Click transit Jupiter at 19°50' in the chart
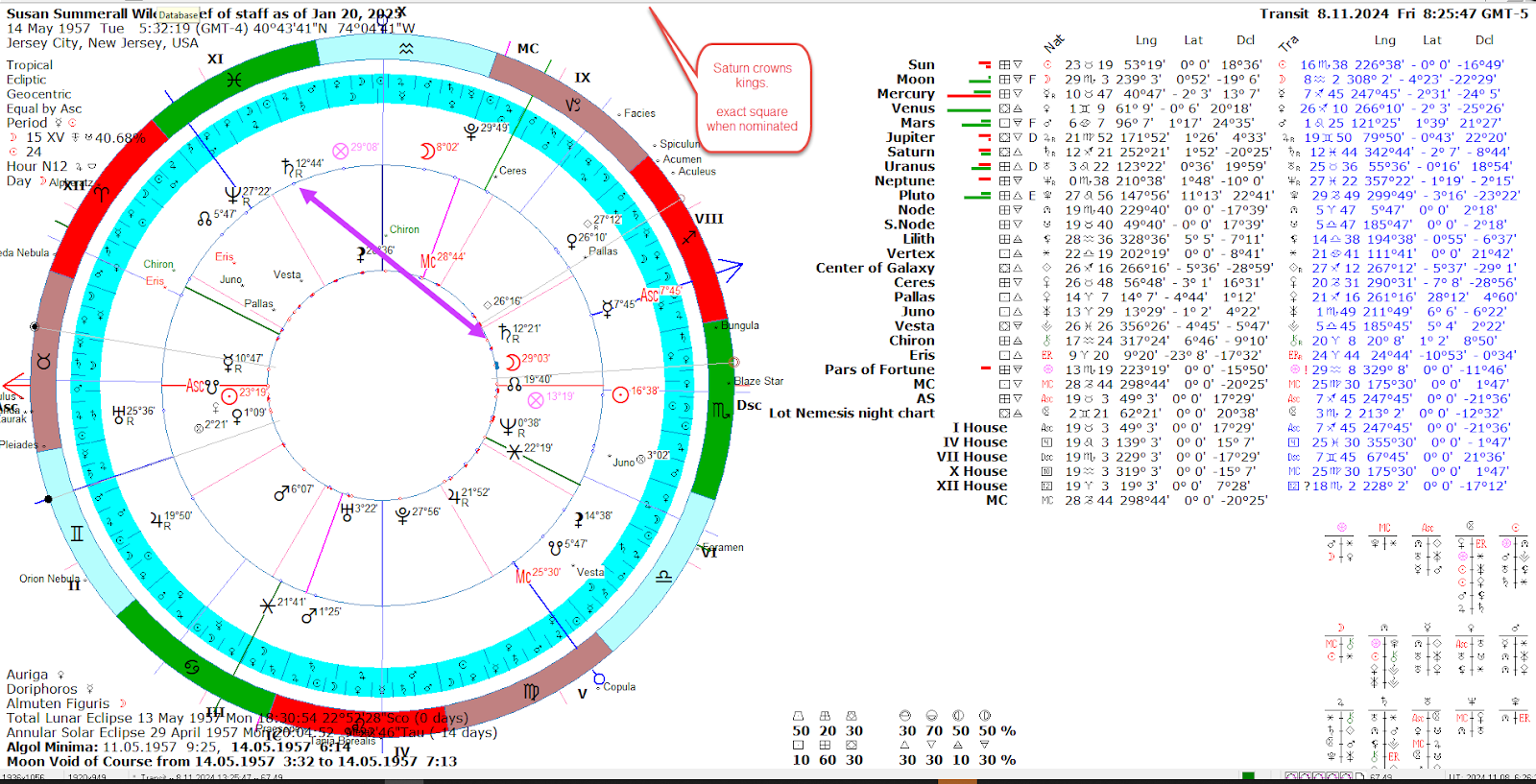The image size is (1536, 784). click(x=156, y=519)
